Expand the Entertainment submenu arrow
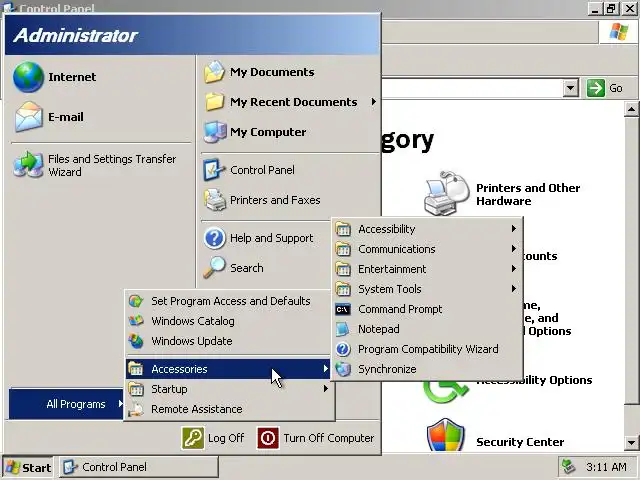 514,269
